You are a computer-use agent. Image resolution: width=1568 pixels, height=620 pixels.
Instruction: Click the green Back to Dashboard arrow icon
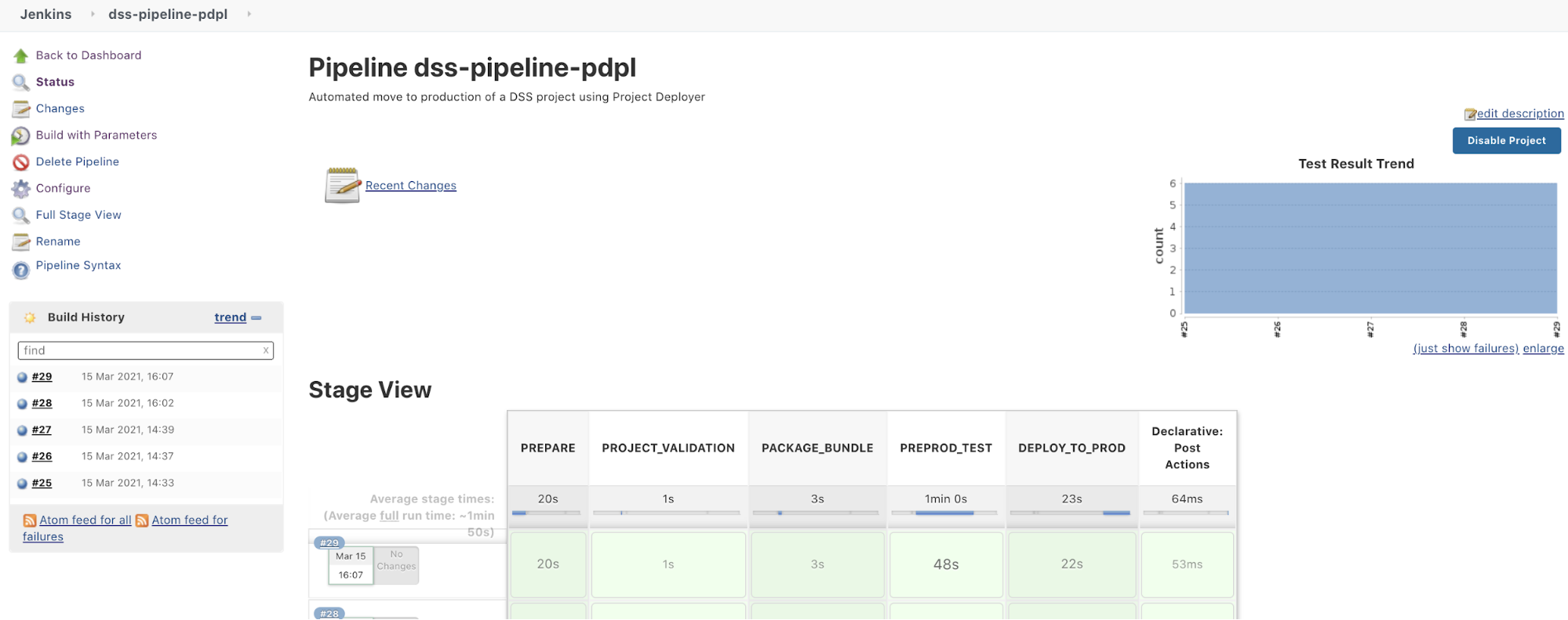click(21, 56)
